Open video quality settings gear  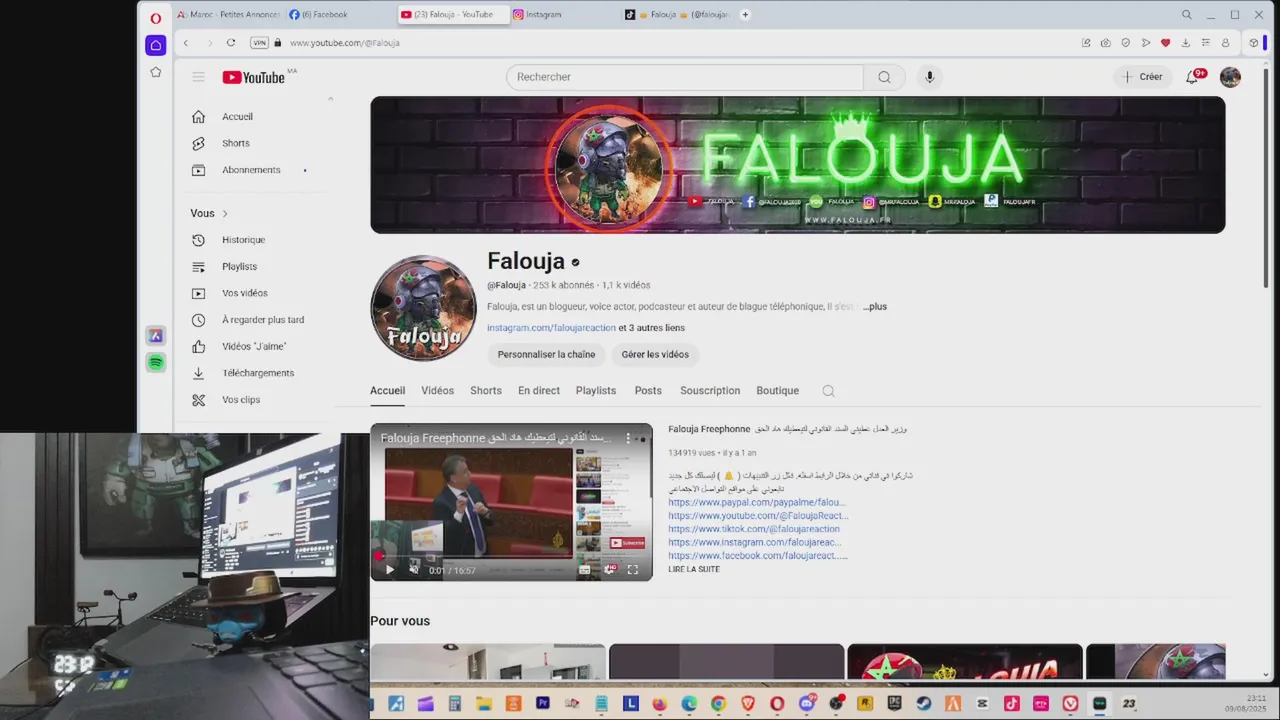609,570
